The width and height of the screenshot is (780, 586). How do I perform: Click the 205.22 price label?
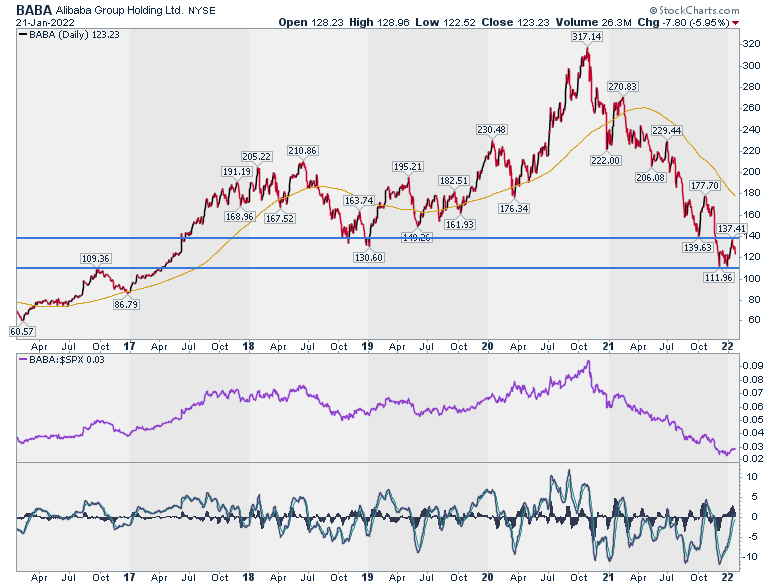click(x=256, y=156)
